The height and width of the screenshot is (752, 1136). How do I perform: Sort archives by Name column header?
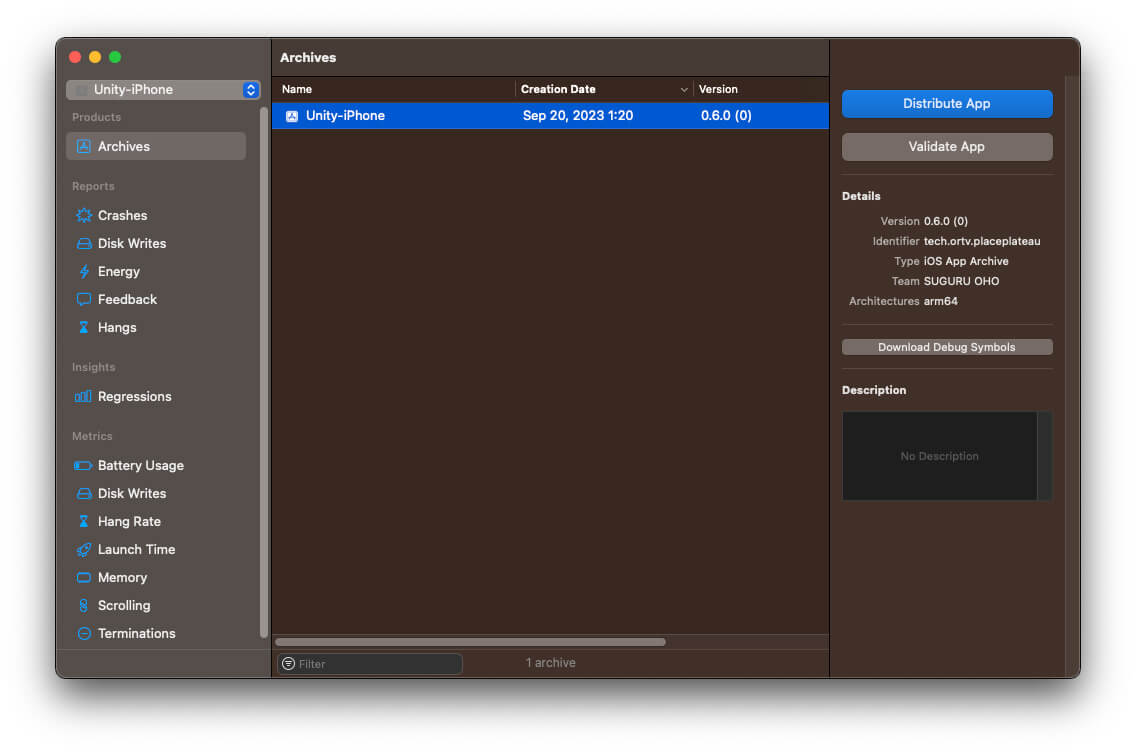(395, 89)
